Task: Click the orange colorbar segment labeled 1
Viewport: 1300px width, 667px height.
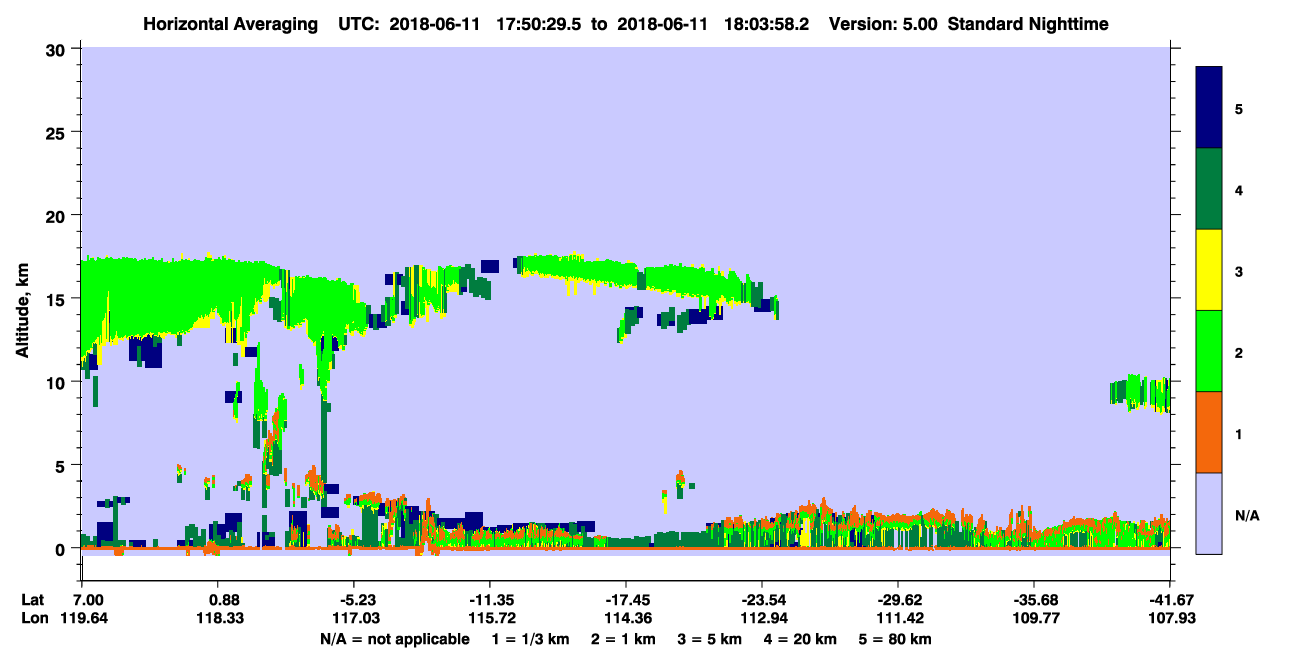Action: tap(1209, 432)
